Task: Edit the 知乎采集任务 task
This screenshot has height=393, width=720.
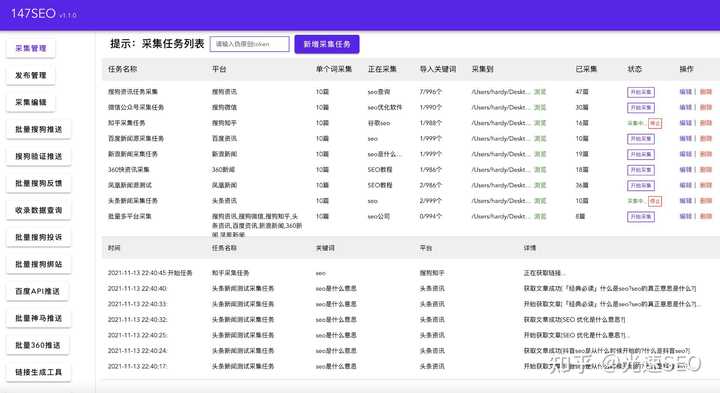Action: point(686,123)
